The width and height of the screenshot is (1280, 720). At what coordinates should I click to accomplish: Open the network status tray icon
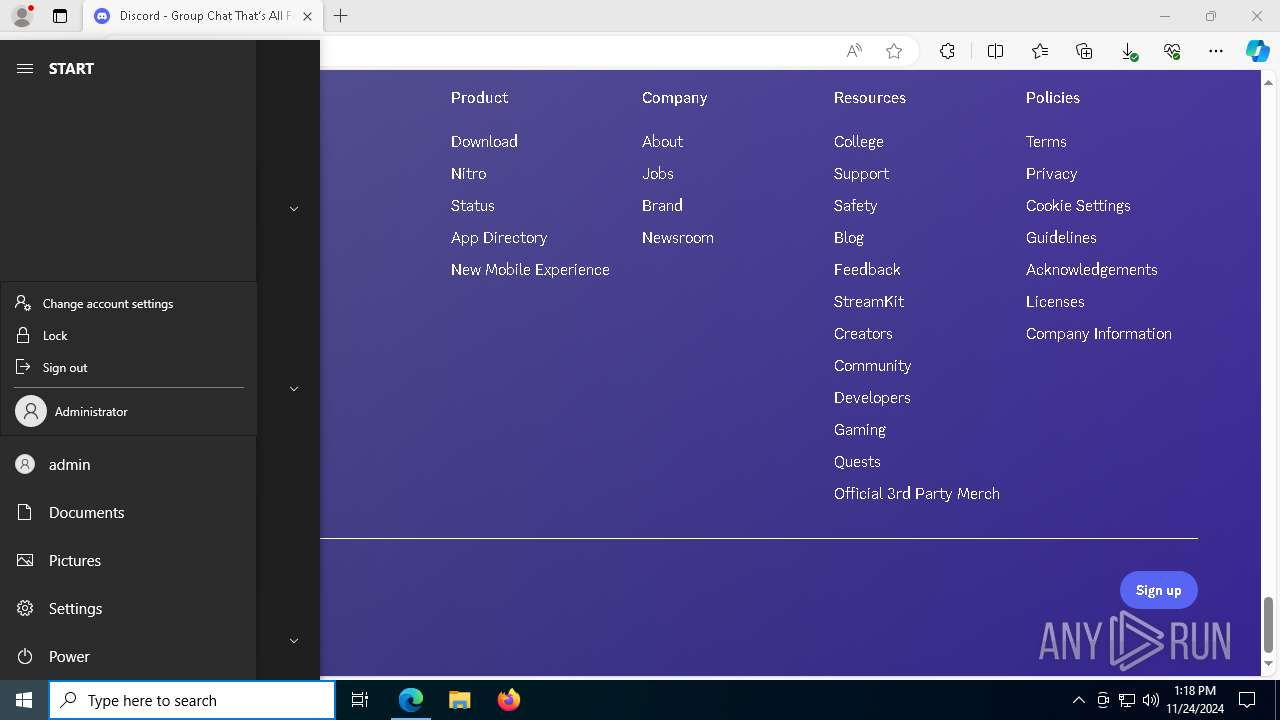tap(1126, 700)
